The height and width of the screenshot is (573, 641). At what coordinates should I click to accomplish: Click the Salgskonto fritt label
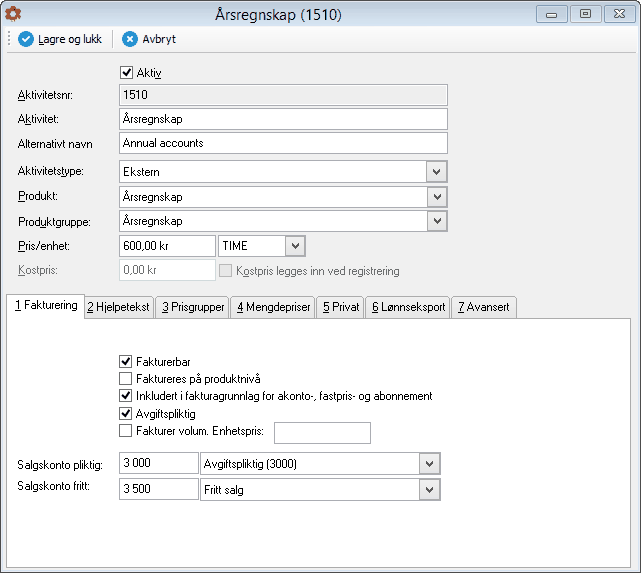pos(53,486)
